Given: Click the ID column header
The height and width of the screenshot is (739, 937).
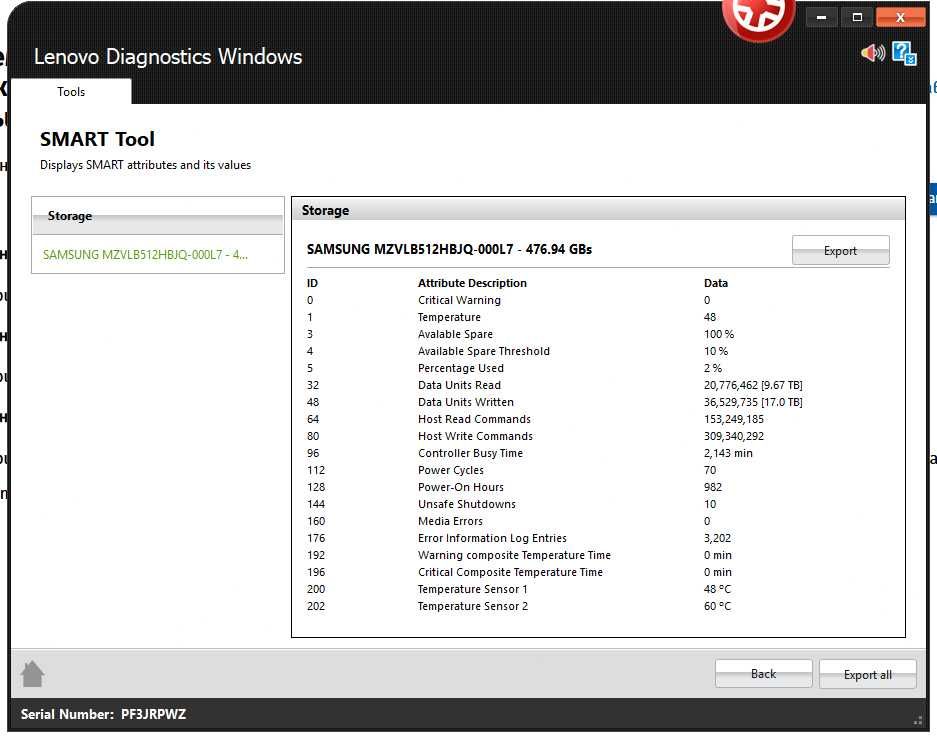Looking at the screenshot, I should (312, 283).
